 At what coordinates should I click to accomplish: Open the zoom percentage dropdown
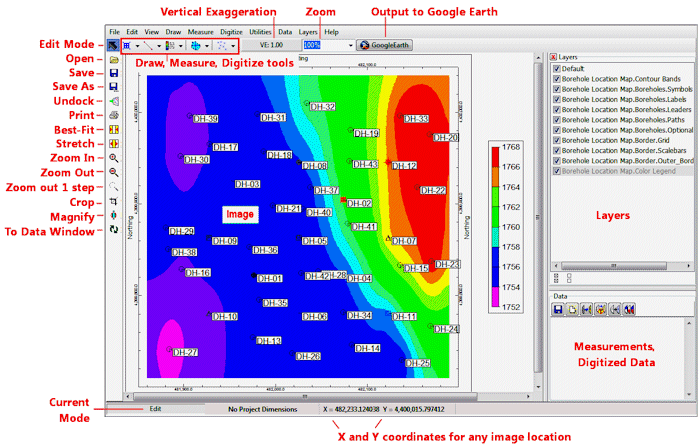click(x=352, y=46)
